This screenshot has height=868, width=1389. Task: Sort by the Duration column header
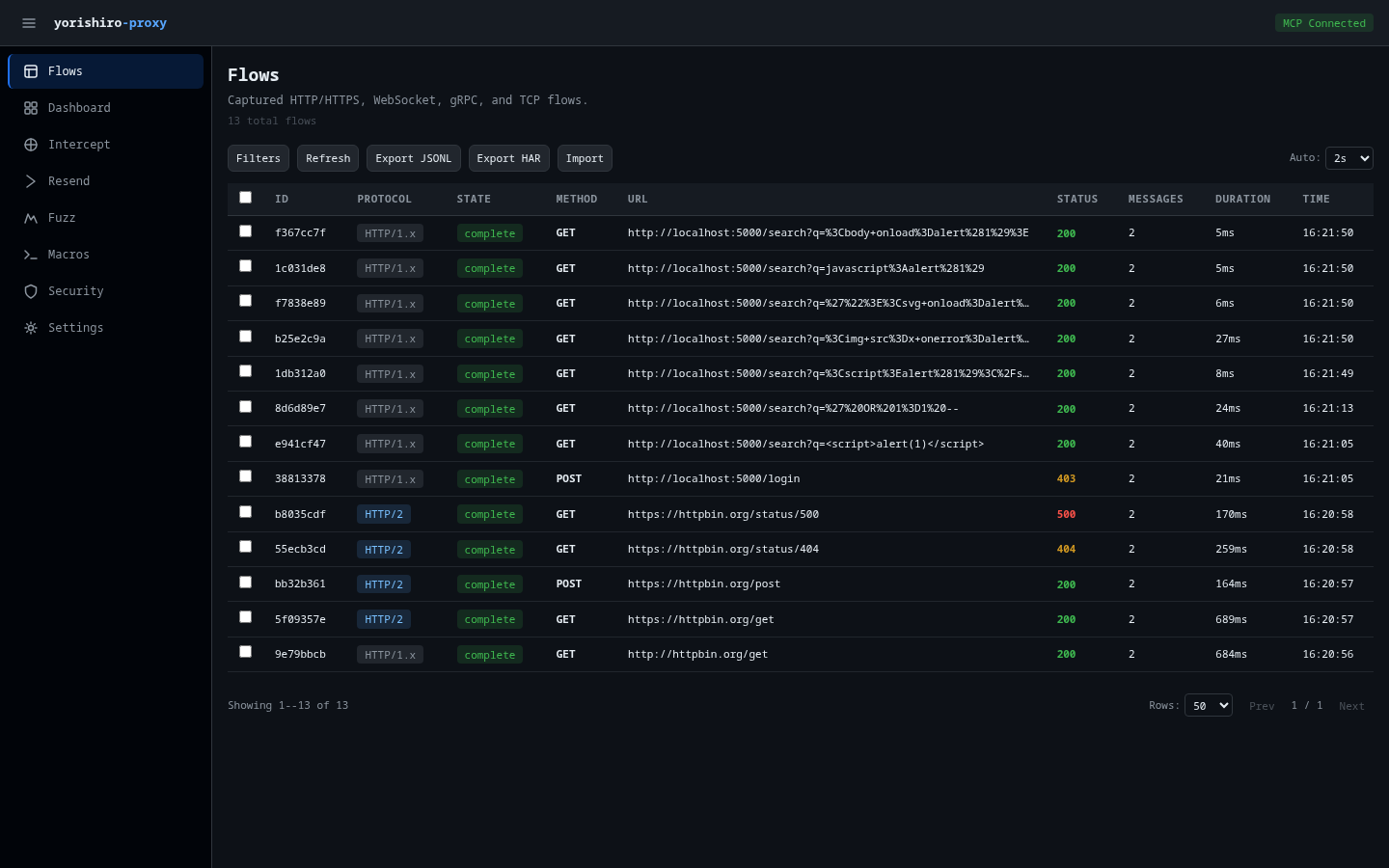(1242, 199)
